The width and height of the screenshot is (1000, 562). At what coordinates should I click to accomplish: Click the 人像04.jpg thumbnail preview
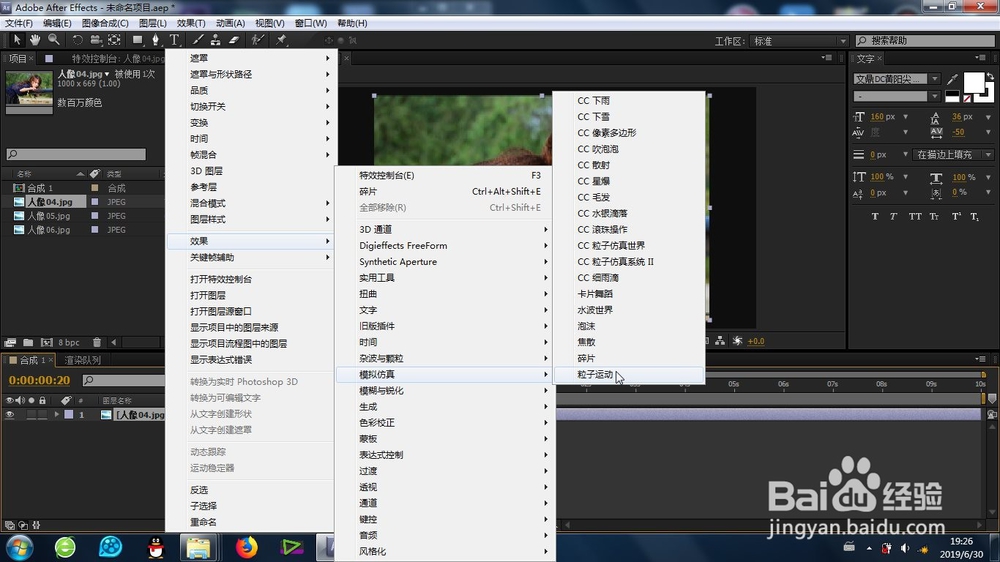[x=29, y=87]
